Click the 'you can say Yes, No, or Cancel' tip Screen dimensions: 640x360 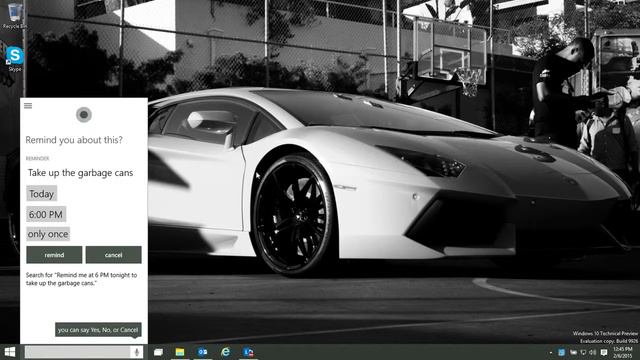[x=98, y=330]
